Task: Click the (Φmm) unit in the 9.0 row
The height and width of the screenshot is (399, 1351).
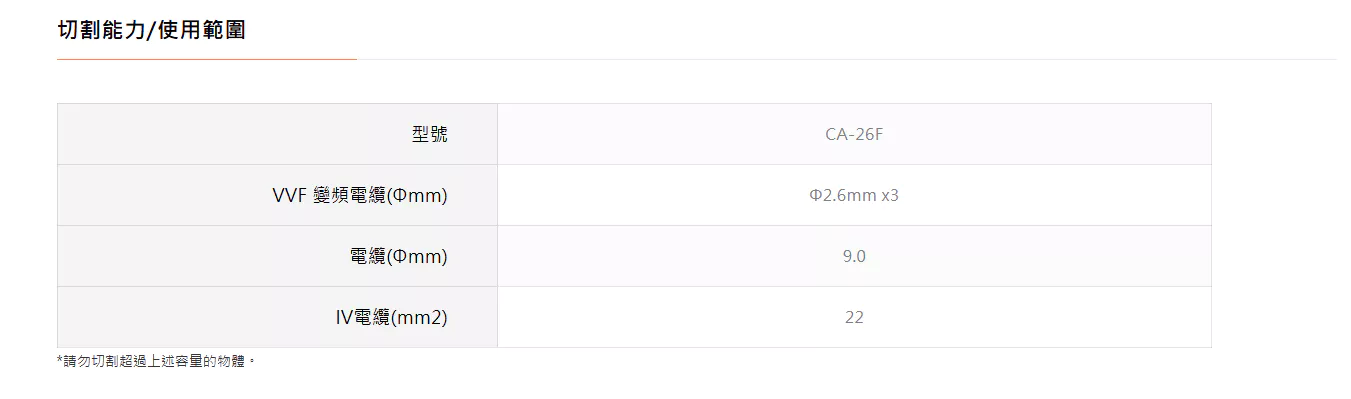Action: [x=417, y=257]
